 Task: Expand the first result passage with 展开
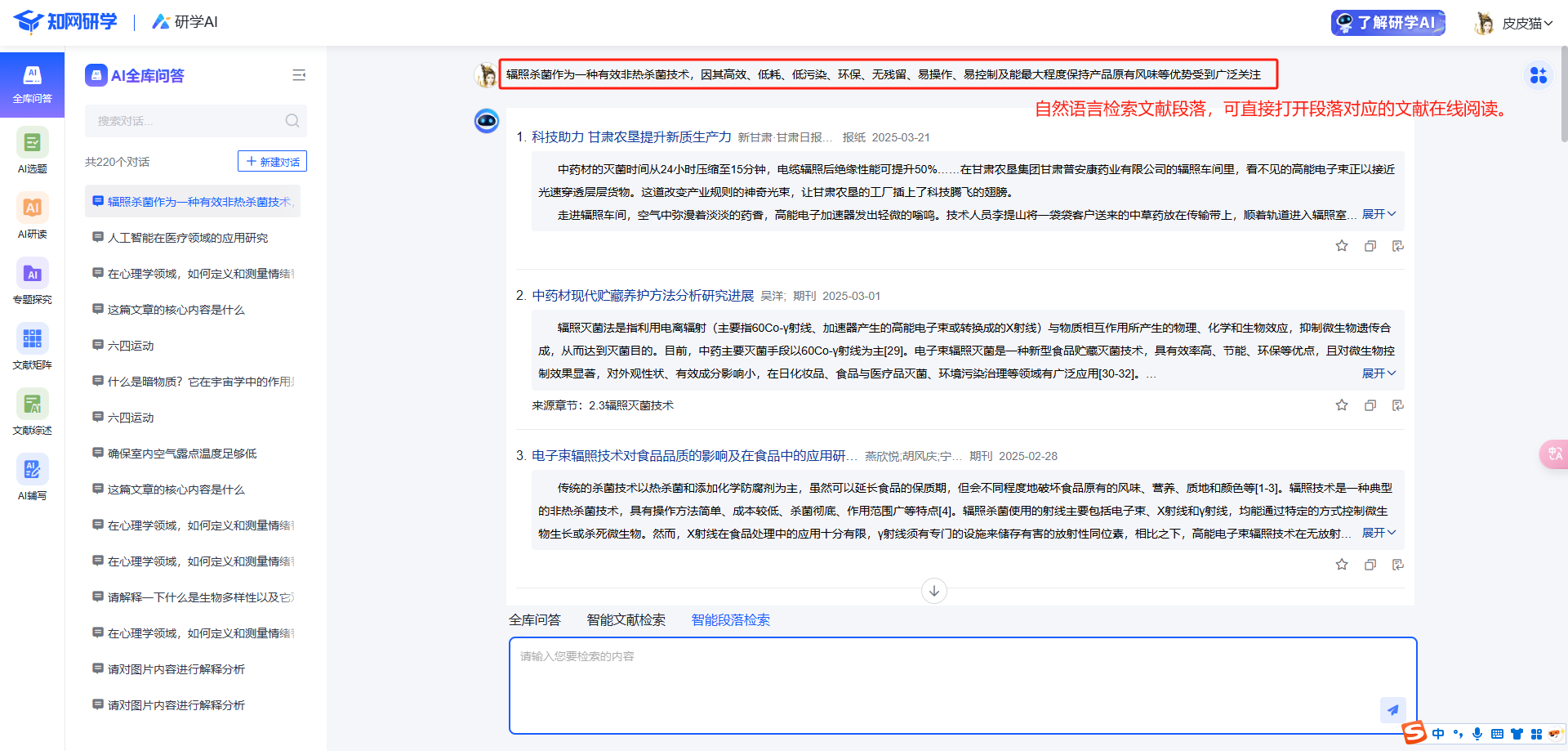click(1379, 214)
